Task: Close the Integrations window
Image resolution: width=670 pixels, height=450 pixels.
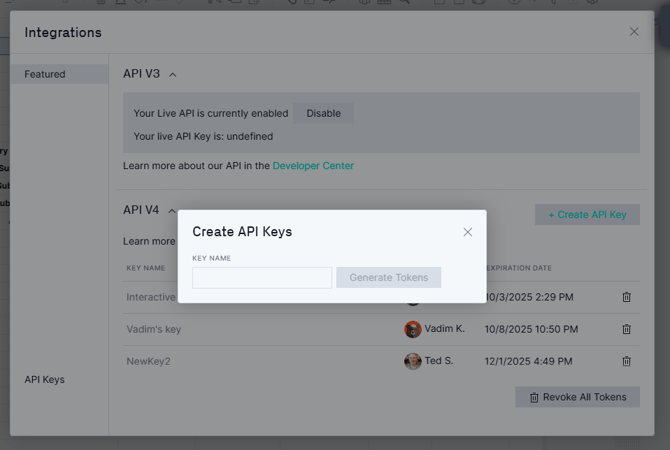Action: coord(634,32)
